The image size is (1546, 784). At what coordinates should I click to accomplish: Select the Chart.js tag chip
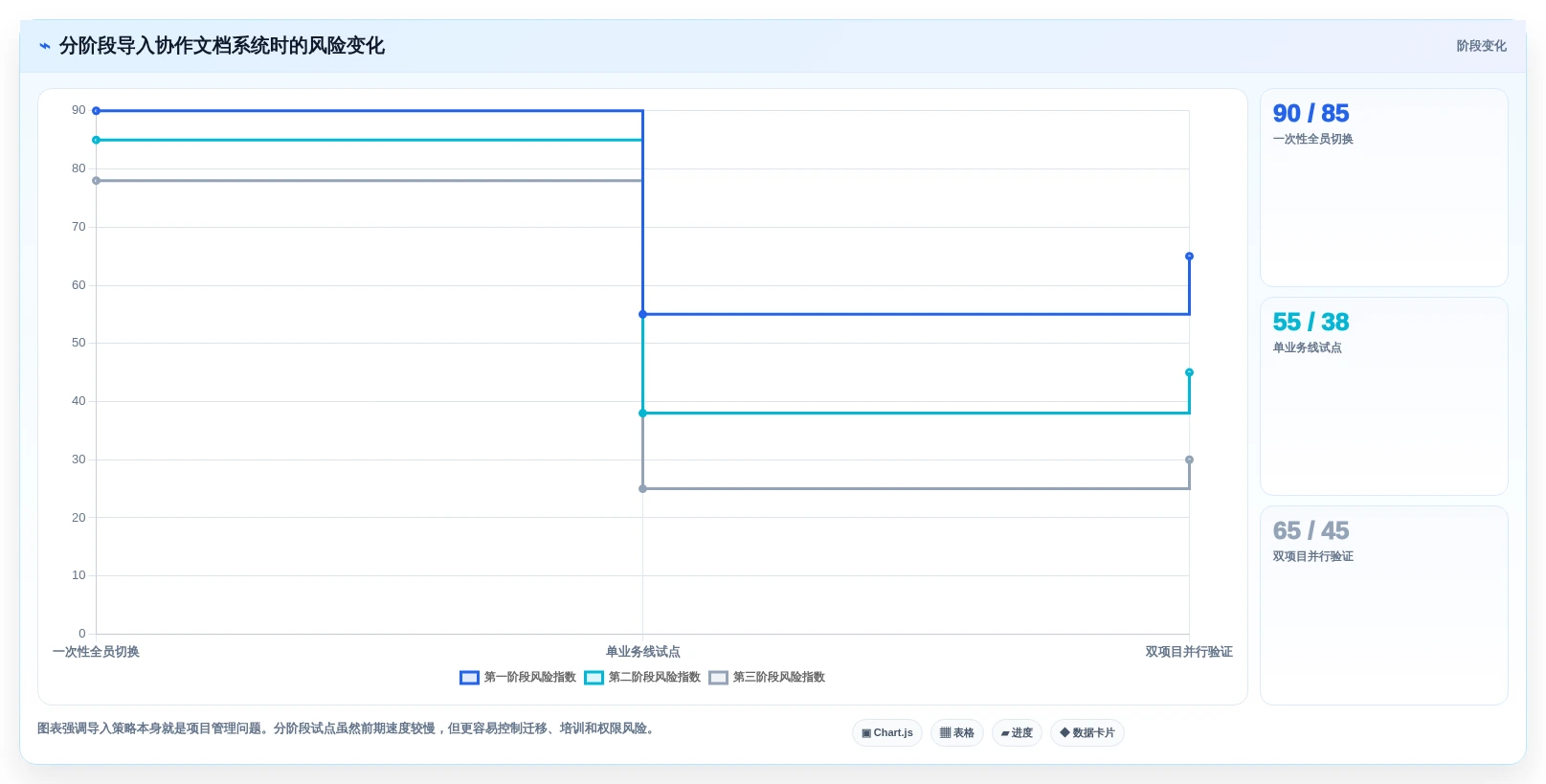coord(887,733)
